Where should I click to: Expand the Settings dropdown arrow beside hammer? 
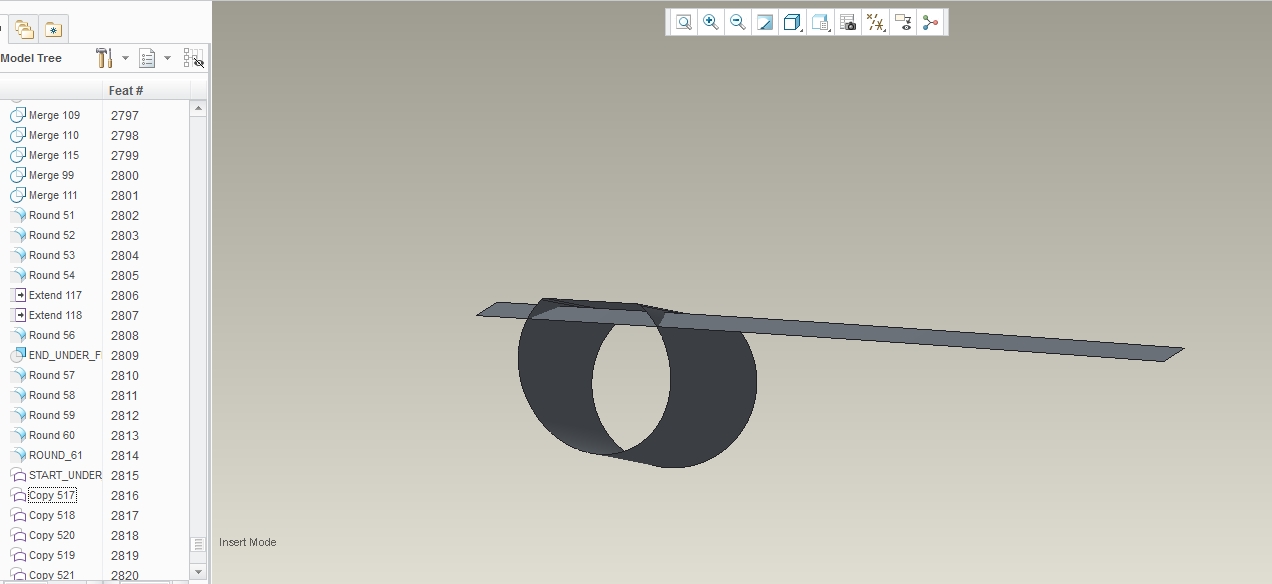coord(125,58)
